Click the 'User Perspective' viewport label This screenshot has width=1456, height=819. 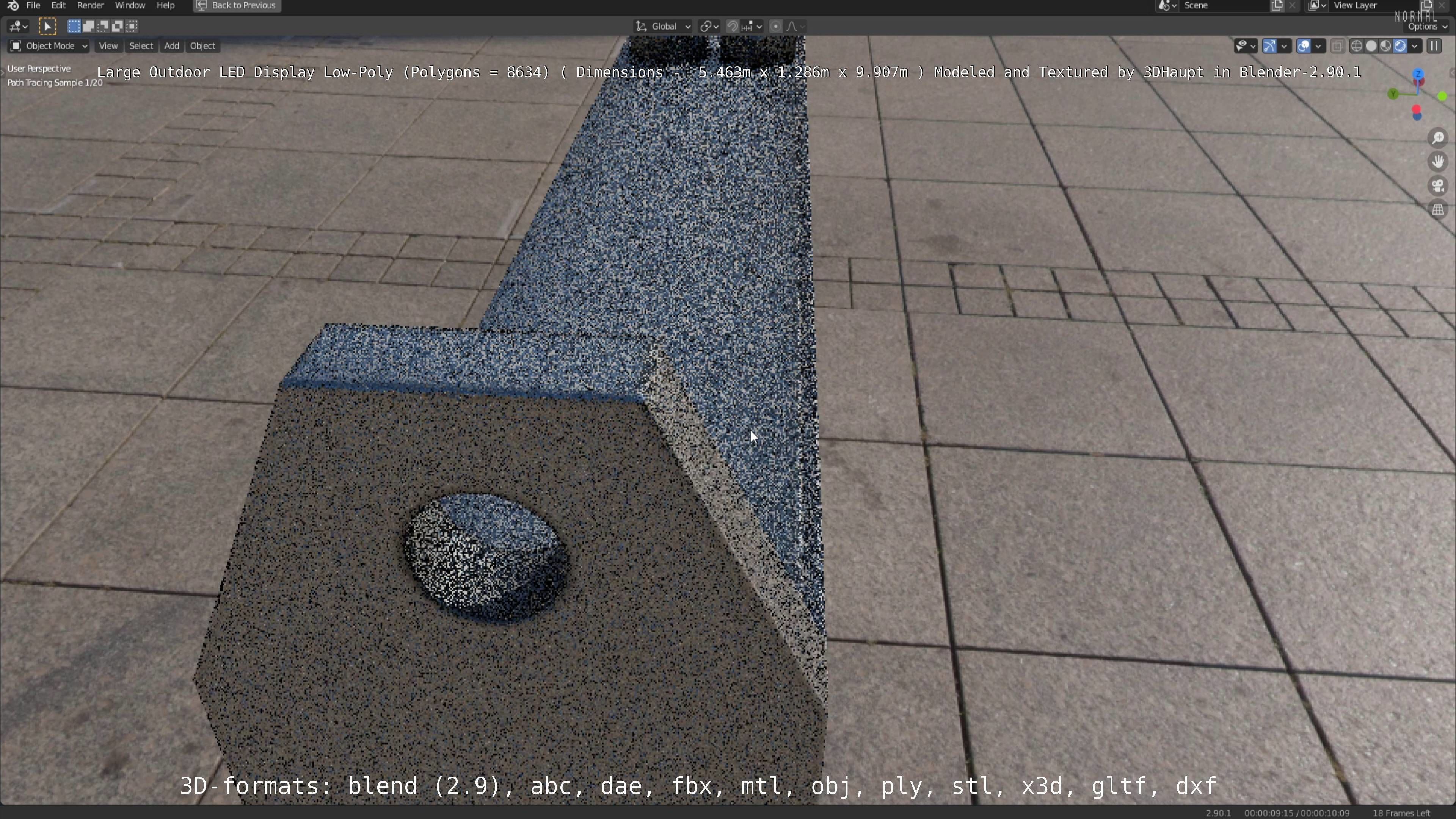point(39,68)
